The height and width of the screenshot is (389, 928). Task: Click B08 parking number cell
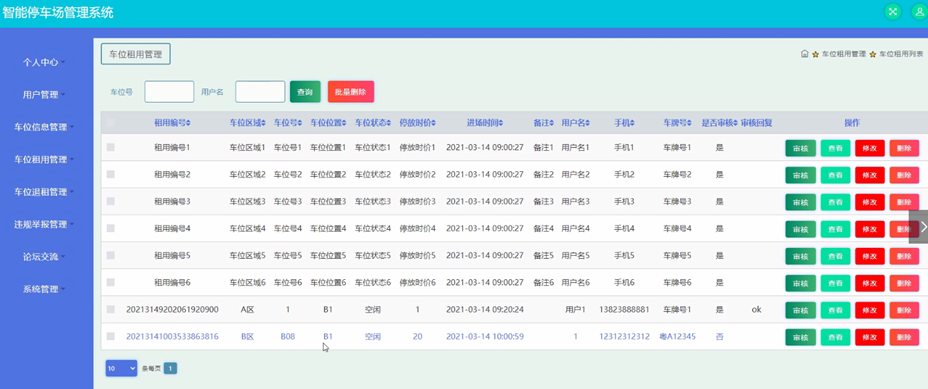point(288,336)
